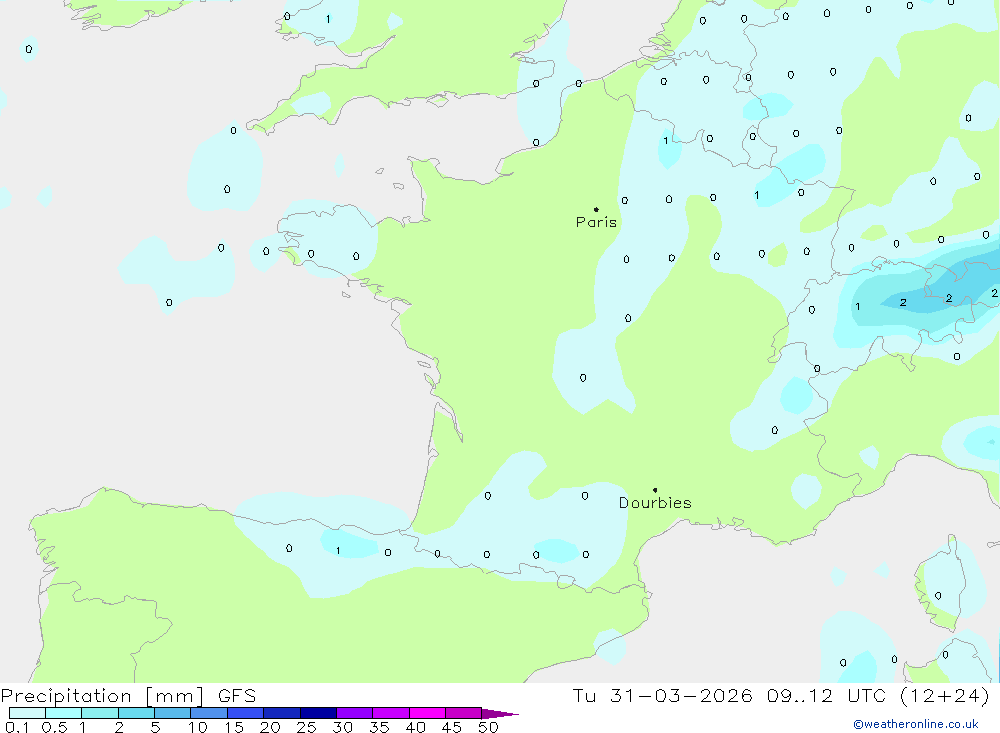Viewport: 1000px width, 733px height.
Task: Click the legend arrow tip above 50 mm
Action: coord(500,713)
